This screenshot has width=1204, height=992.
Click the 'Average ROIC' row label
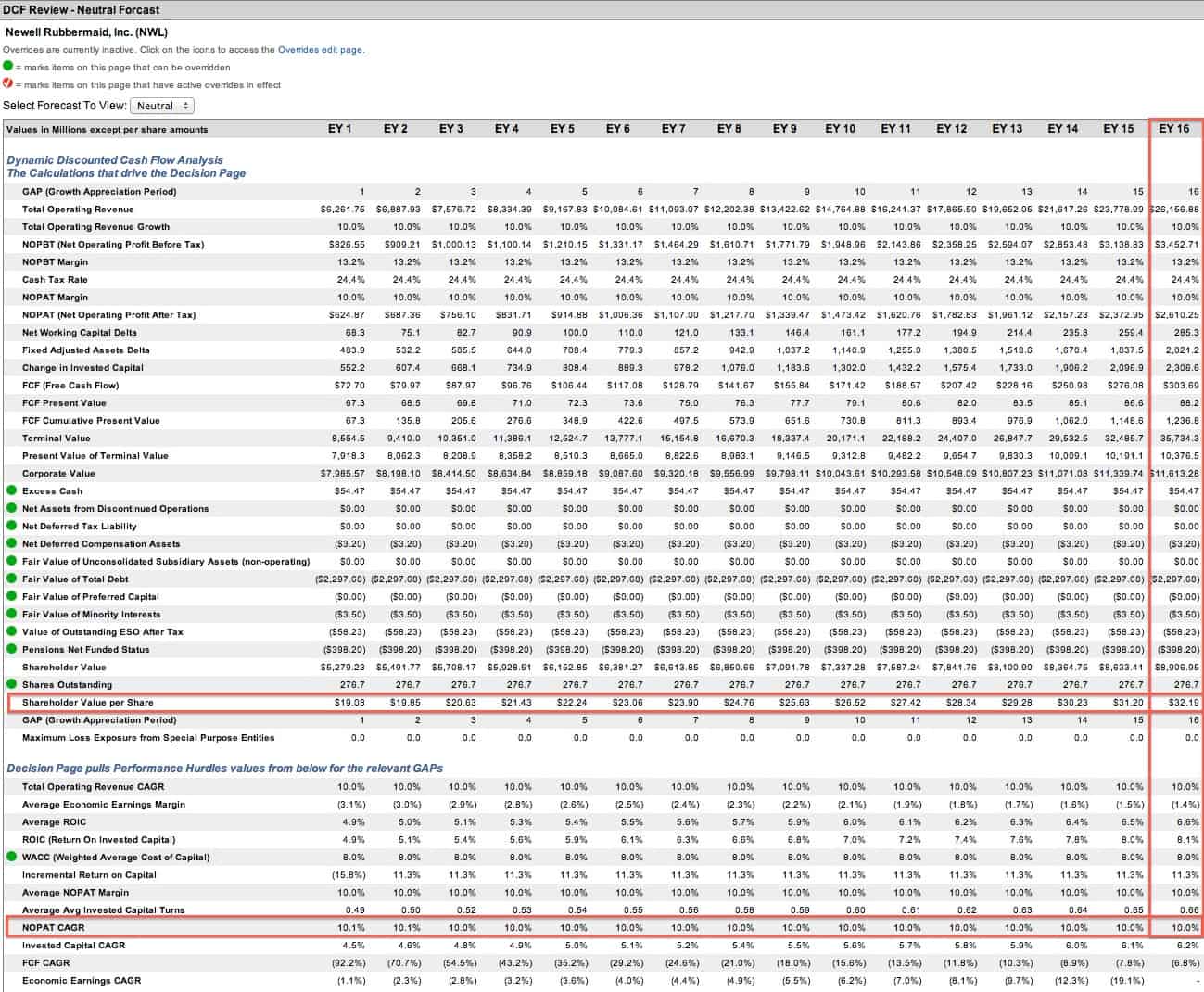tap(54, 822)
